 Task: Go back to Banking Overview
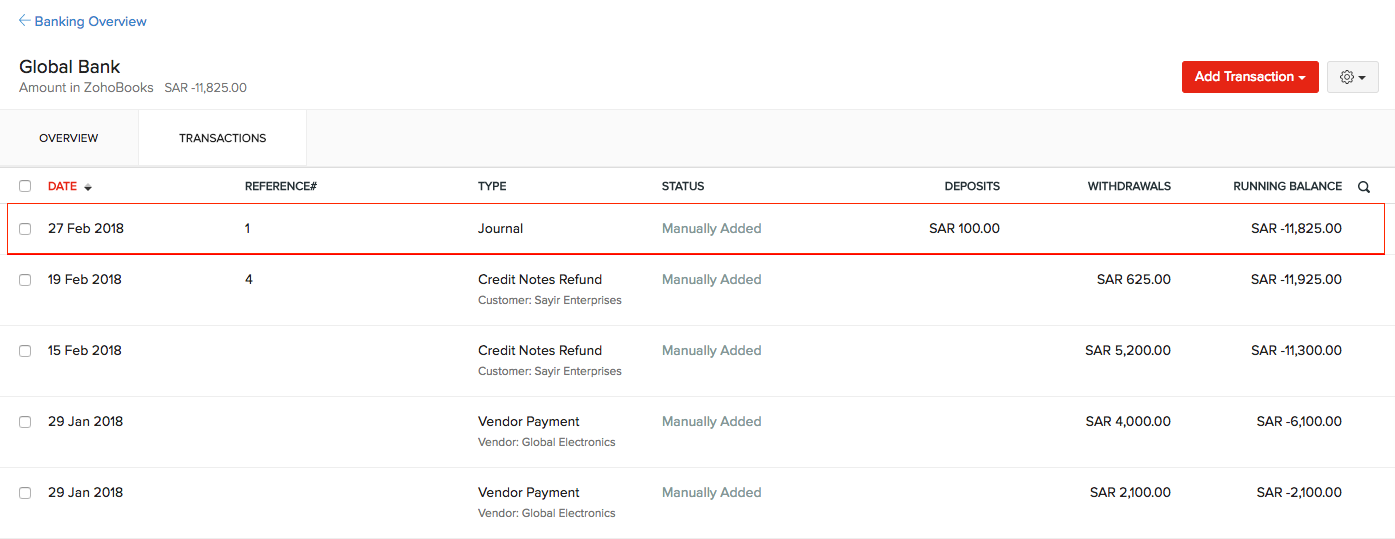pyautogui.click(x=90, y=21)
